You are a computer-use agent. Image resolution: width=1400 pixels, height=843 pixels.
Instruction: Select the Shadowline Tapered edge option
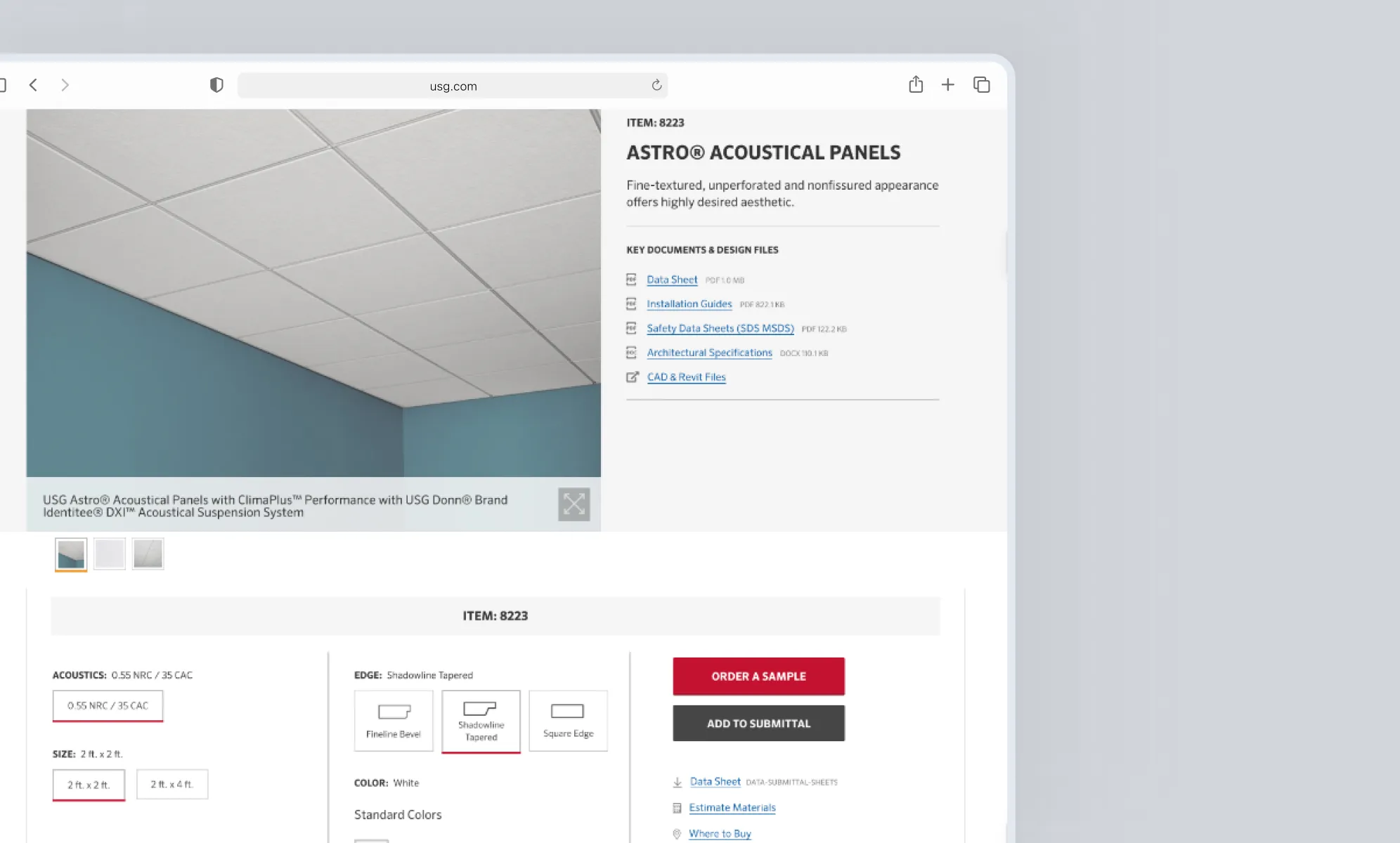pos(481,721)
